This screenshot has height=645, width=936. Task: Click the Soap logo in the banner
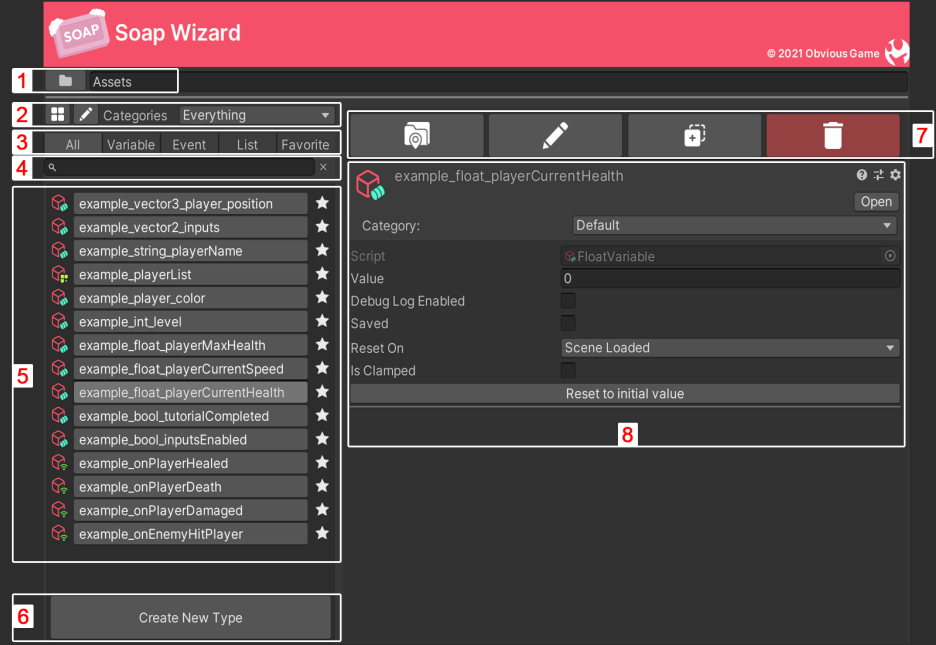coord(79,33)
